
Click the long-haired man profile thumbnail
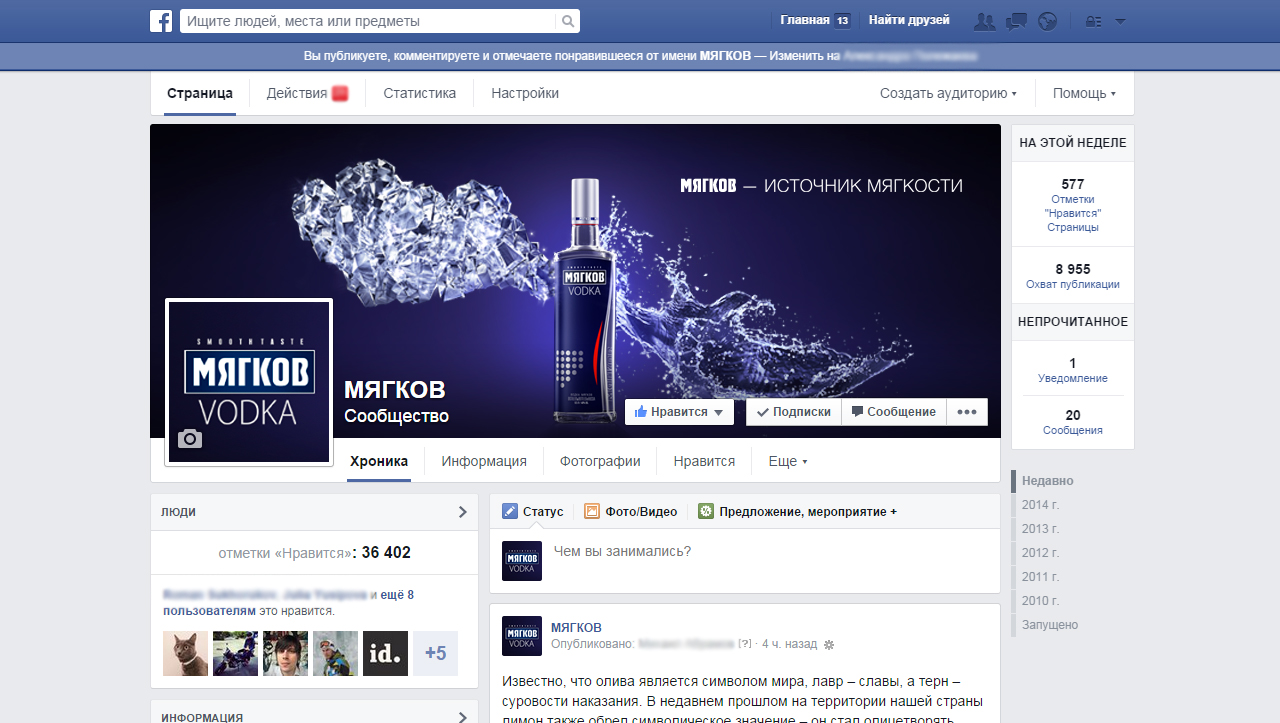285,653
